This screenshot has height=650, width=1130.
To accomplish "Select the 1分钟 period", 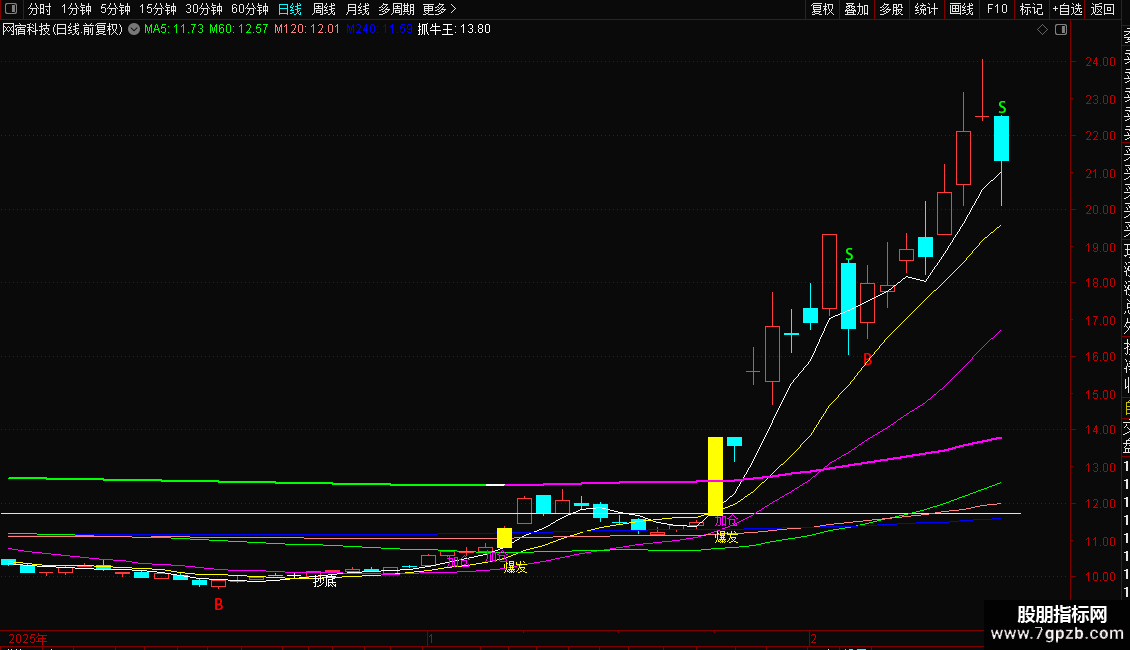I will [x=76, y=9].
